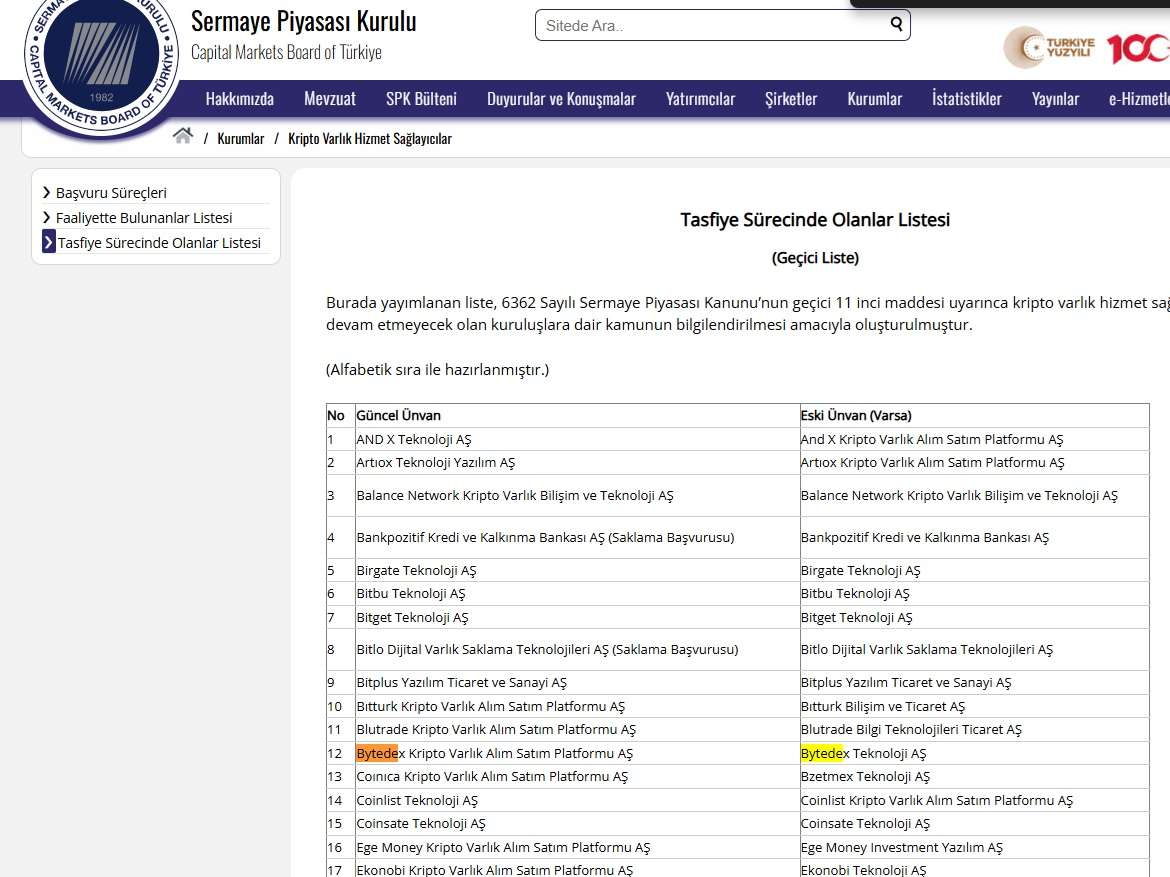Open the Yatırımcılar menu
This screenshot has width=1170, height=877.
(x=700, y=99)
